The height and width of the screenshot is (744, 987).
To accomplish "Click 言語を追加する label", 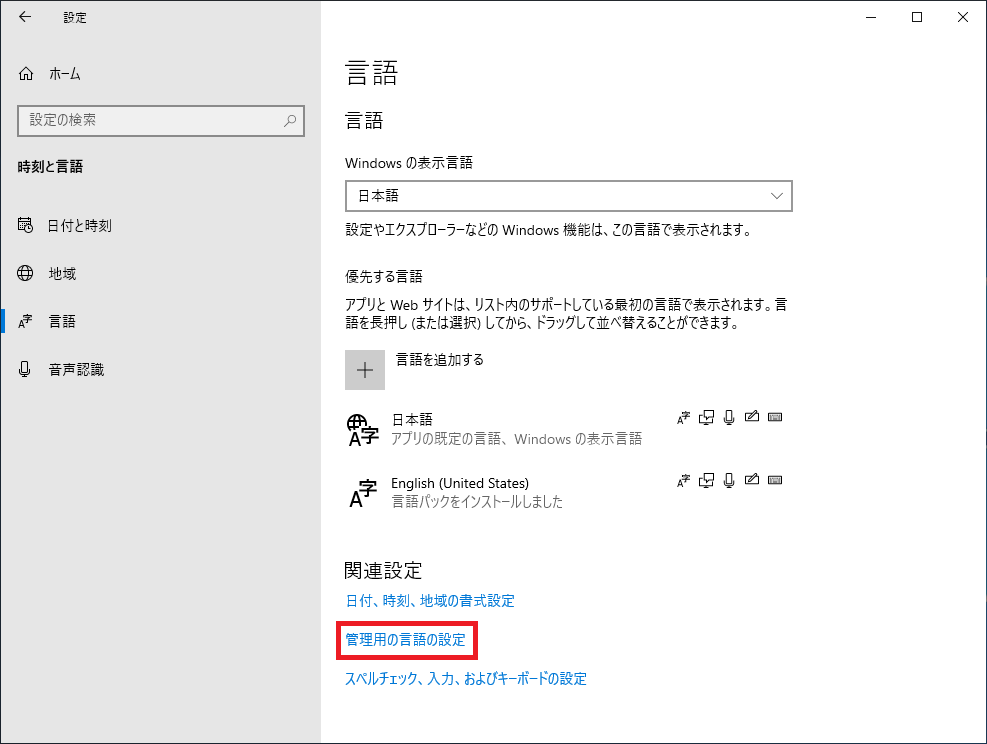I will point(439,359).
